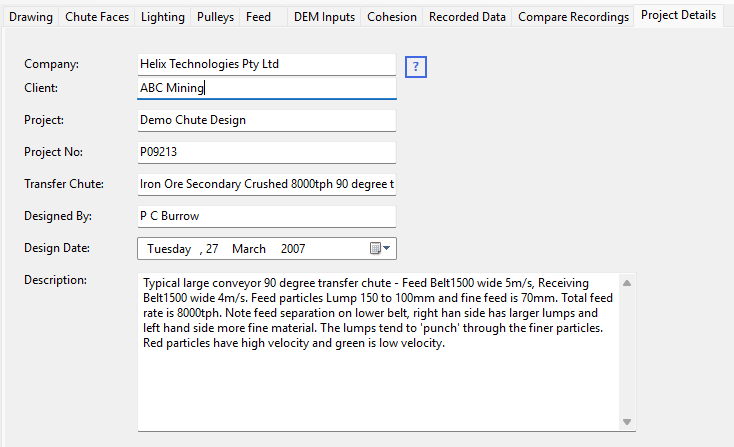Click the Transfer Chute input field
734x447 pixels.
point(267,184)
